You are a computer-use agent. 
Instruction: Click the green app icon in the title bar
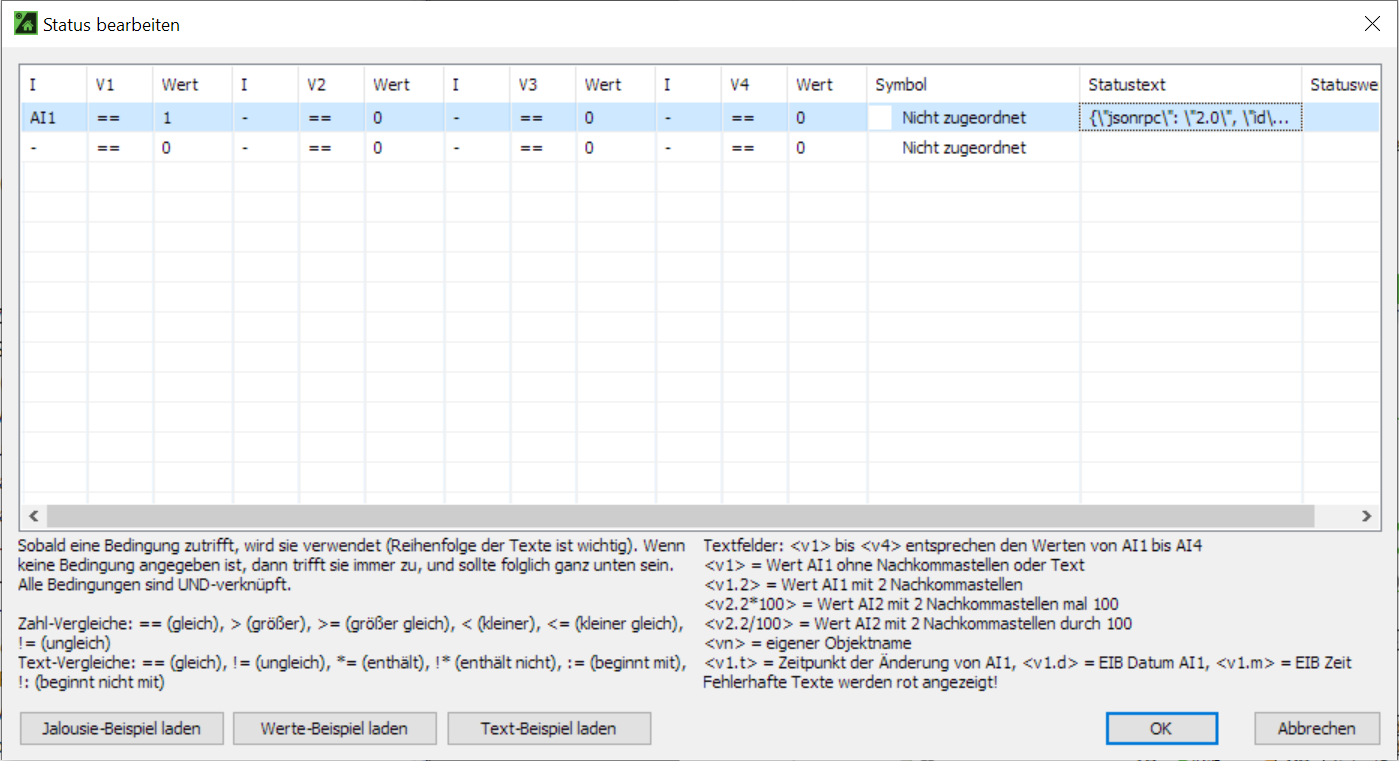[x=25, y=24]
